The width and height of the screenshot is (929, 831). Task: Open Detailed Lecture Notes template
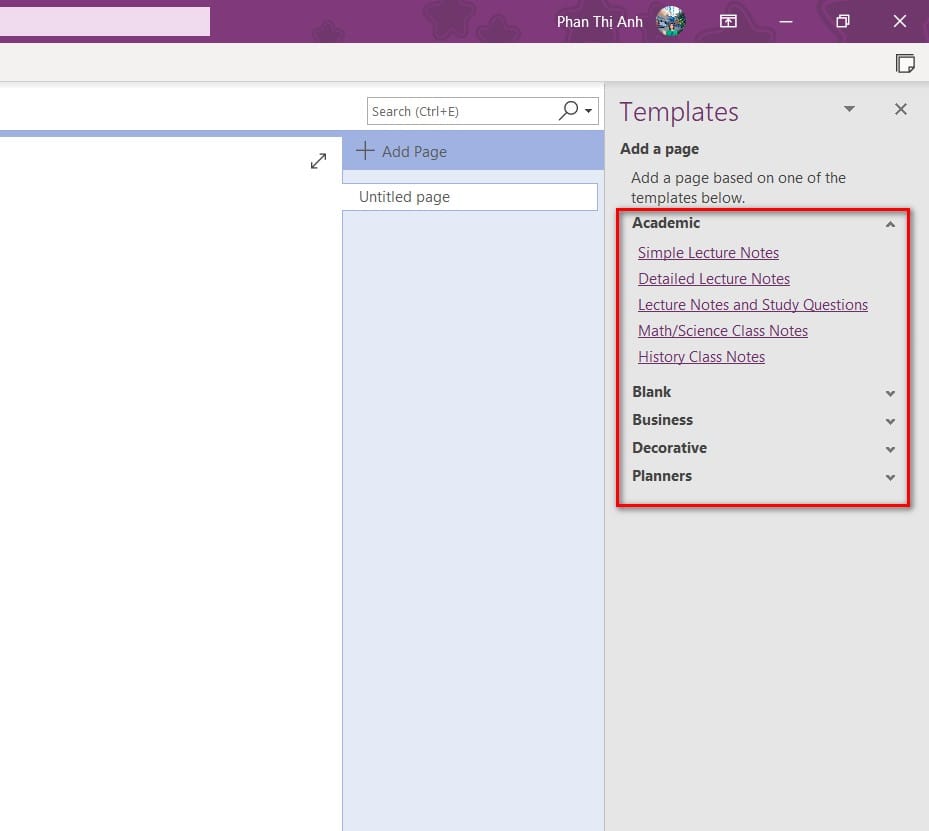click(713, 279)
